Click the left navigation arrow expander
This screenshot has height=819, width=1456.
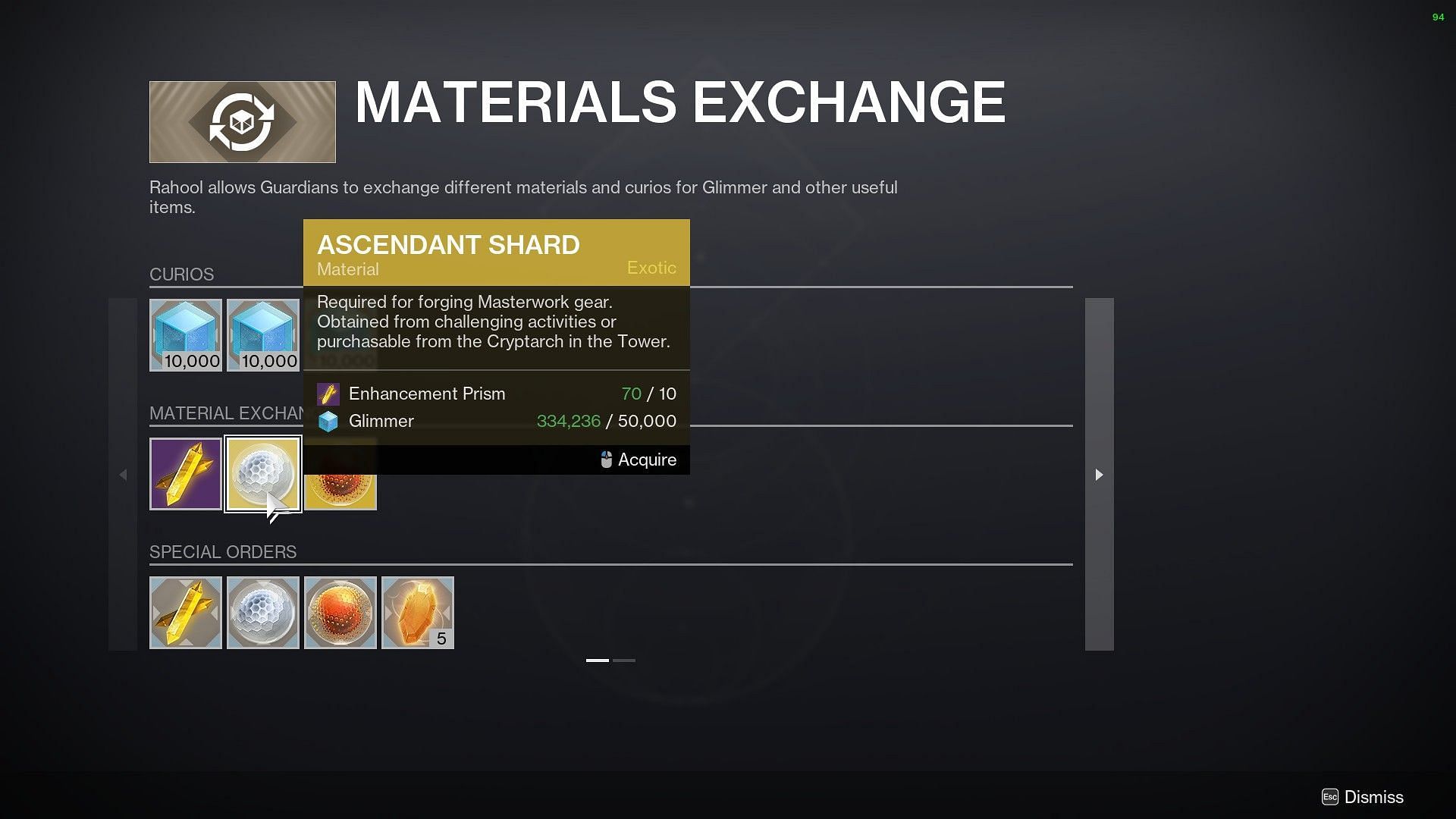tap(122, 474)
